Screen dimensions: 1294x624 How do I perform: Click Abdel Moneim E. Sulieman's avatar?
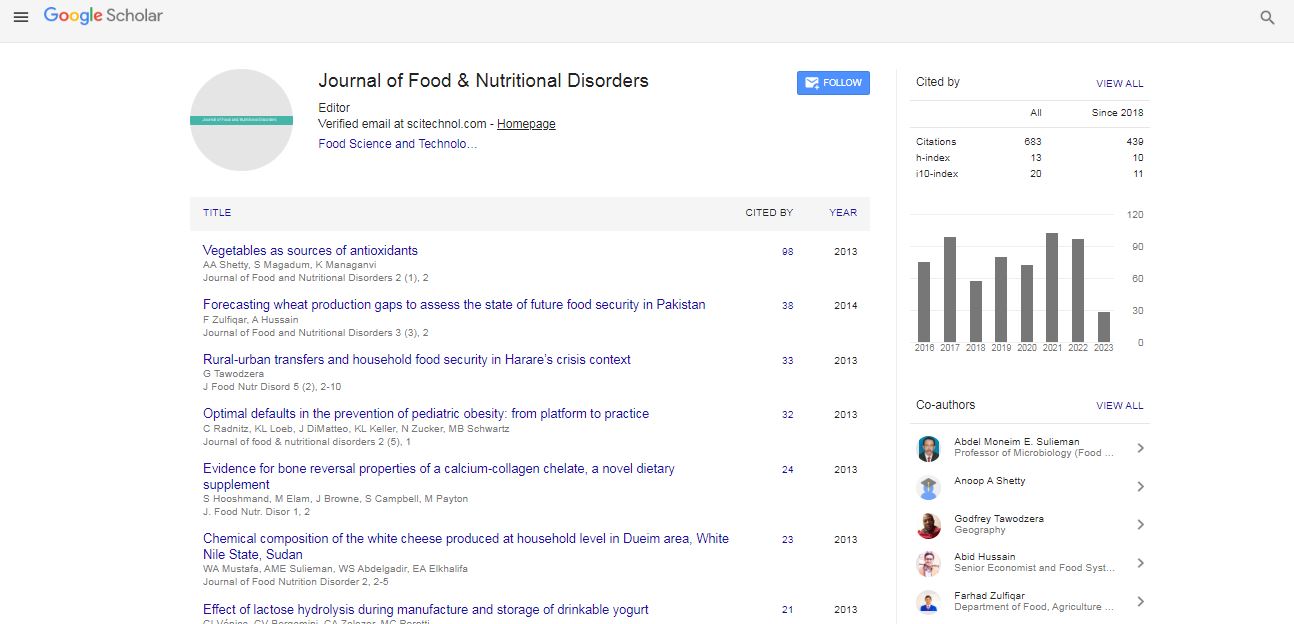[x=929, y=449]
